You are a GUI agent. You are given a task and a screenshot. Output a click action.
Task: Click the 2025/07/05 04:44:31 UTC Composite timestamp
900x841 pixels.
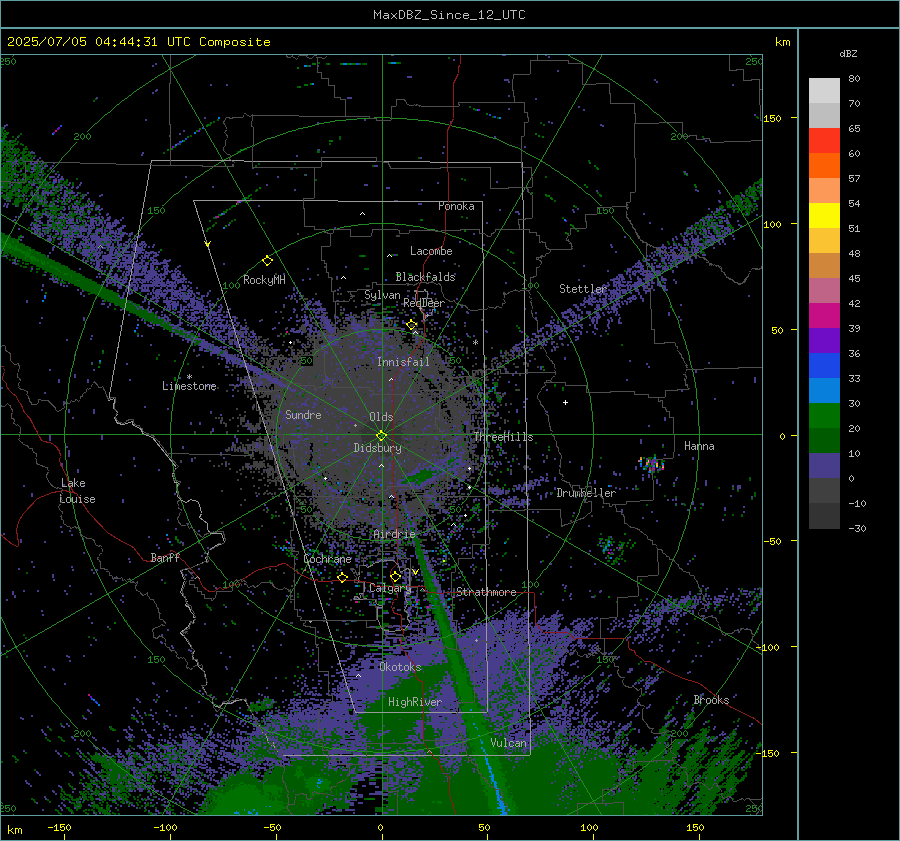tap(138, 42)
